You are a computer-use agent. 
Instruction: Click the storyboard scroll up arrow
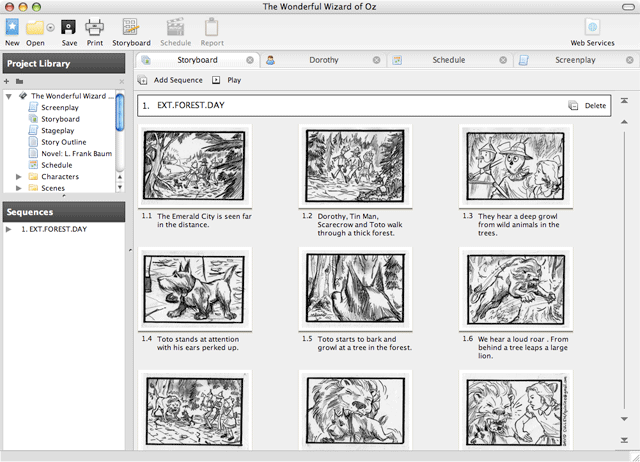coord(624,122)
